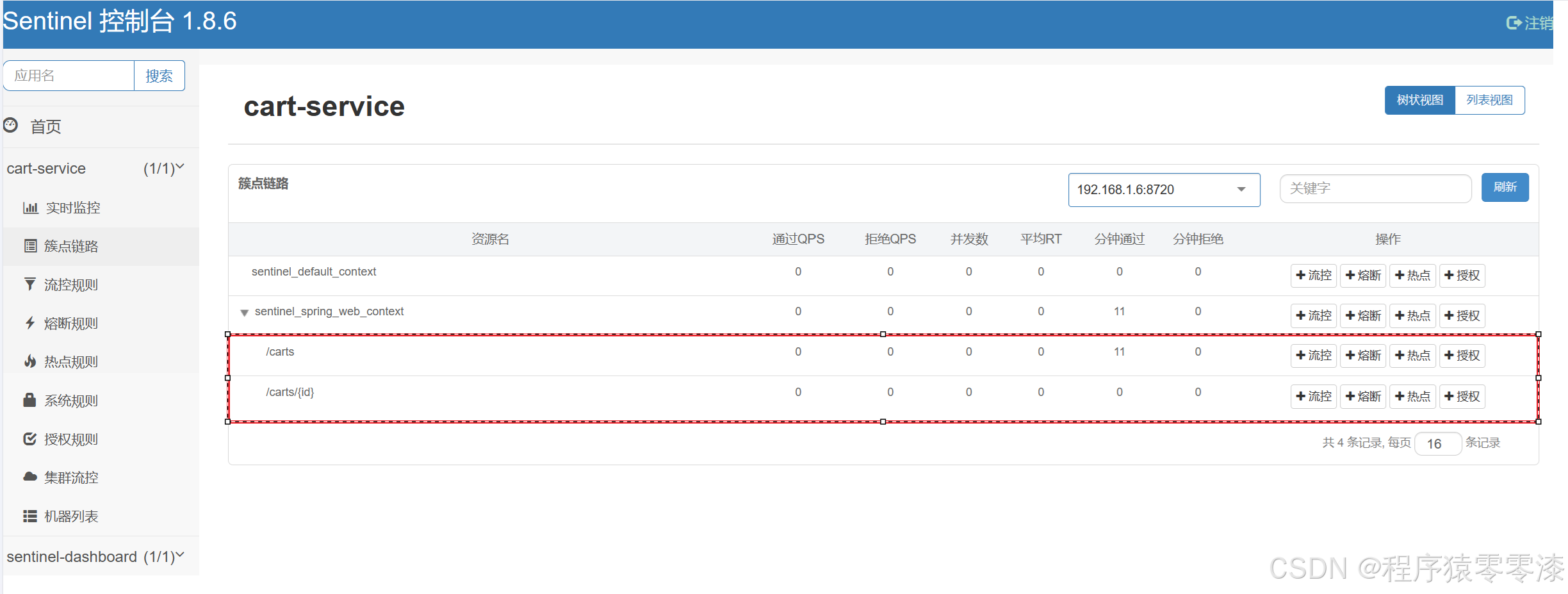The width and height of the screenshot is (1568, 594).
Task: Click the 拒绝QPS column header
Action: coord(890,239)
